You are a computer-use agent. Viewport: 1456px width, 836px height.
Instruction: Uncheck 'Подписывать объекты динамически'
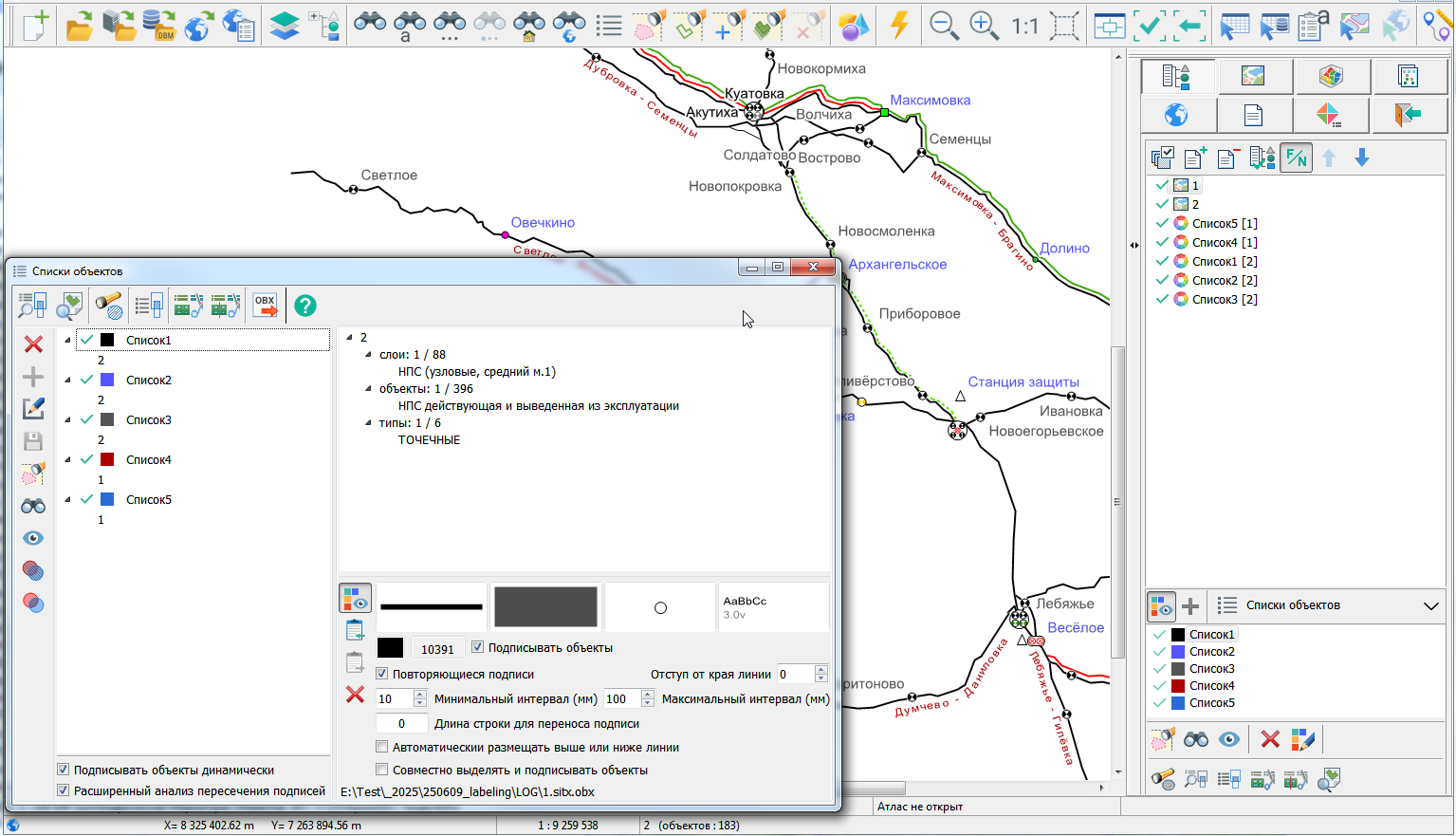click(64, 770)
